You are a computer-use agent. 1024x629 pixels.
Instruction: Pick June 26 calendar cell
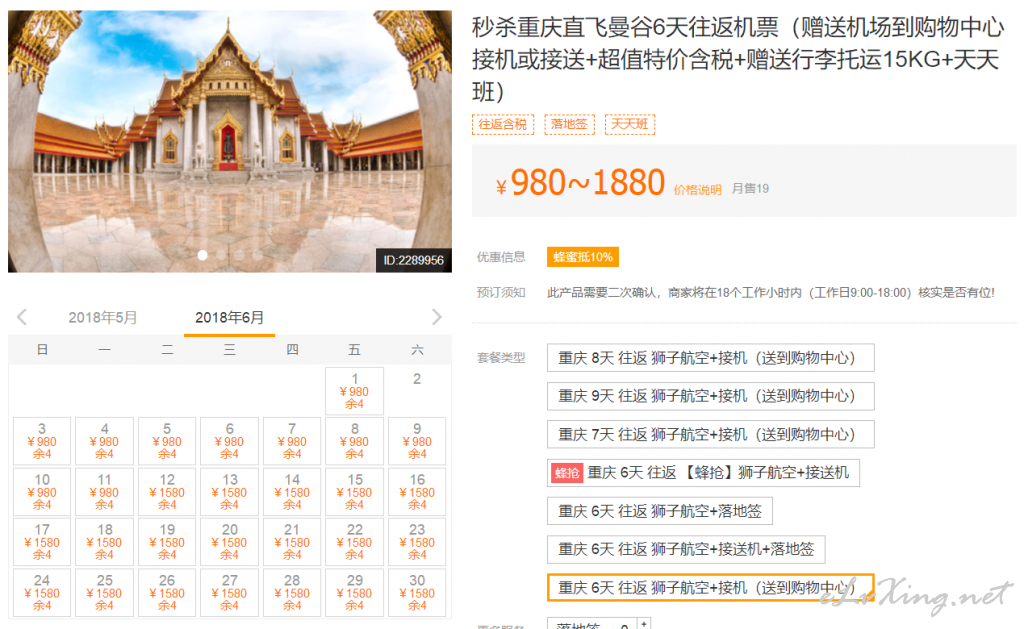167,592
